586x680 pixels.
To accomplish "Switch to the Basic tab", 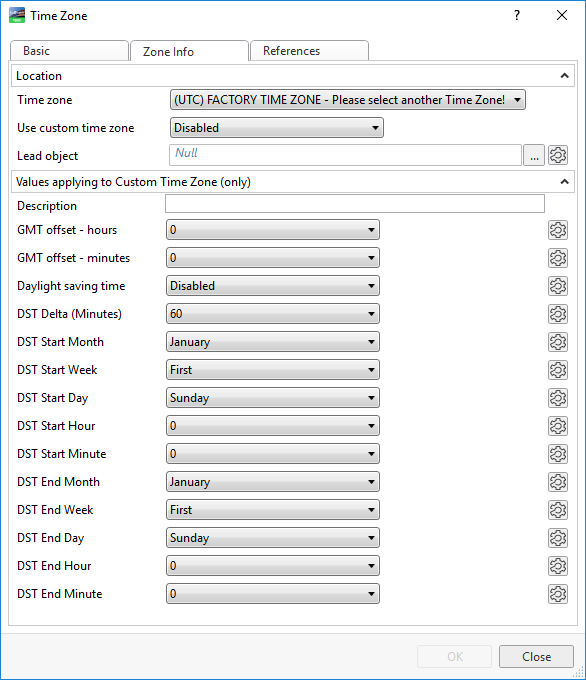I will click(69, 51).
